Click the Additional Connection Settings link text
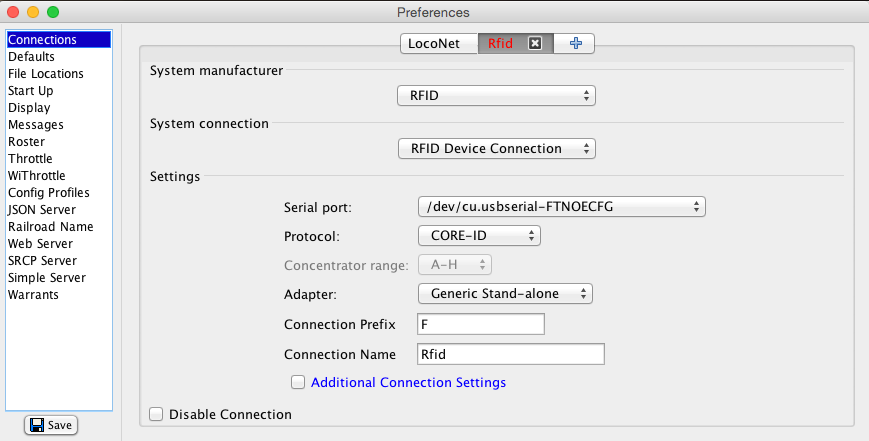The width and height of the screenshot is (869, 441). (408, 382)
